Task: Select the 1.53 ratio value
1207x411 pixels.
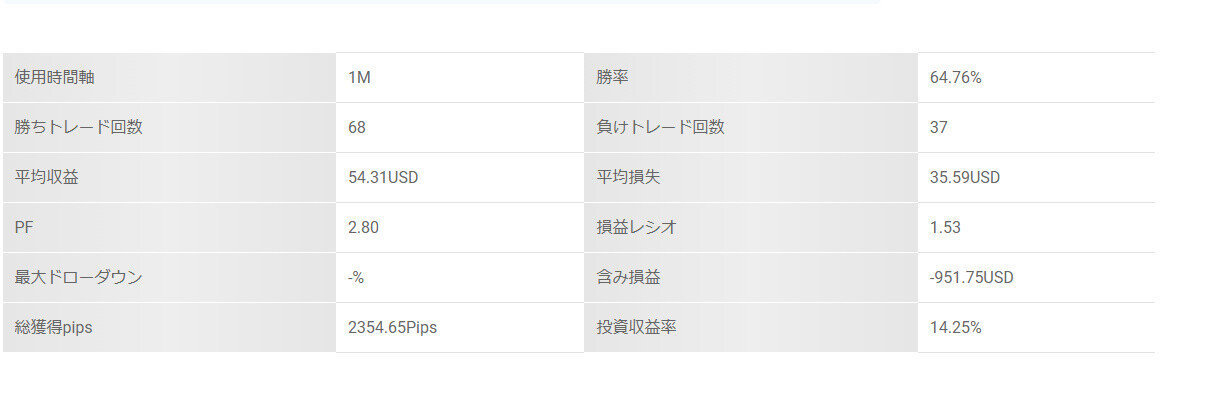Action: click(x=945, y=228)
